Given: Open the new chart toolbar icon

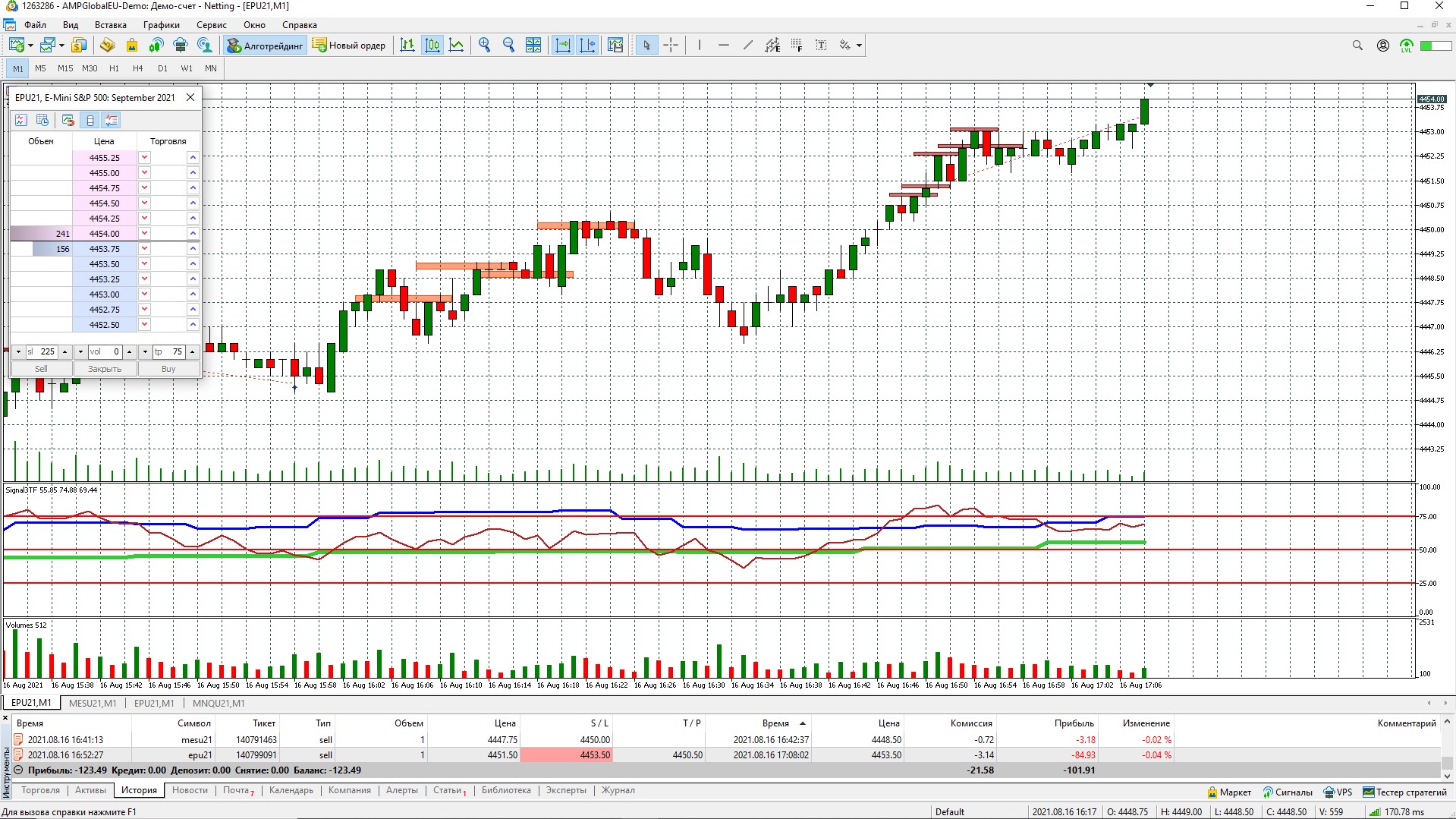Looking at the screenshot, I should point(16,46).
